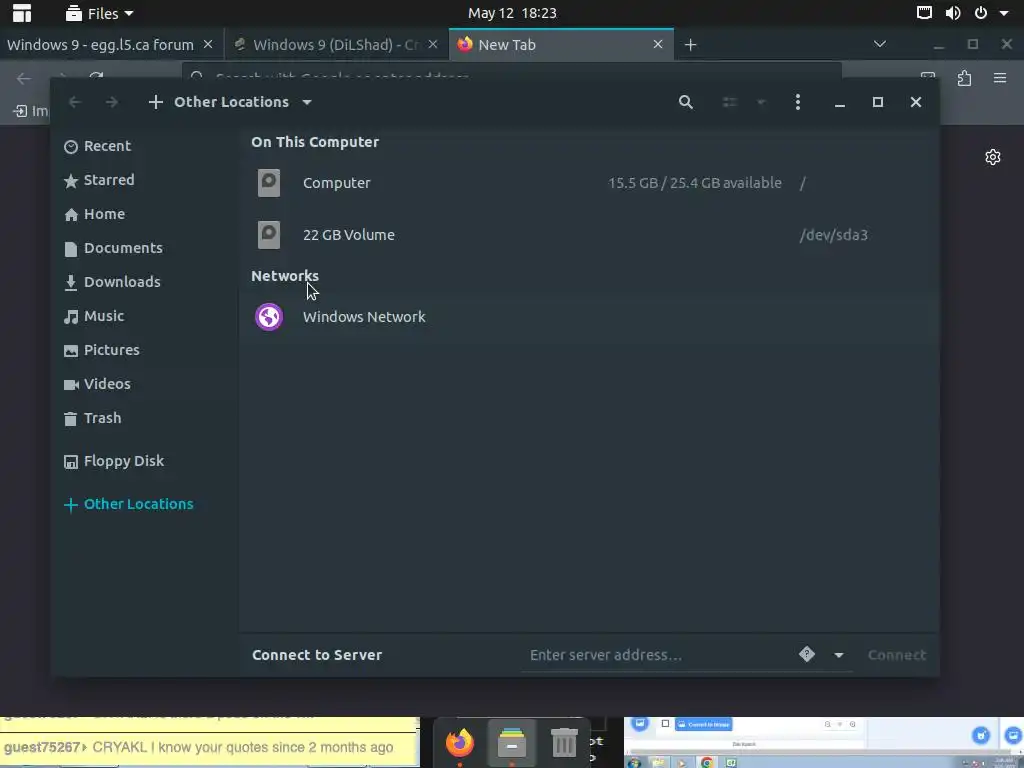Click Trash icon in the dock

point(564,743)
